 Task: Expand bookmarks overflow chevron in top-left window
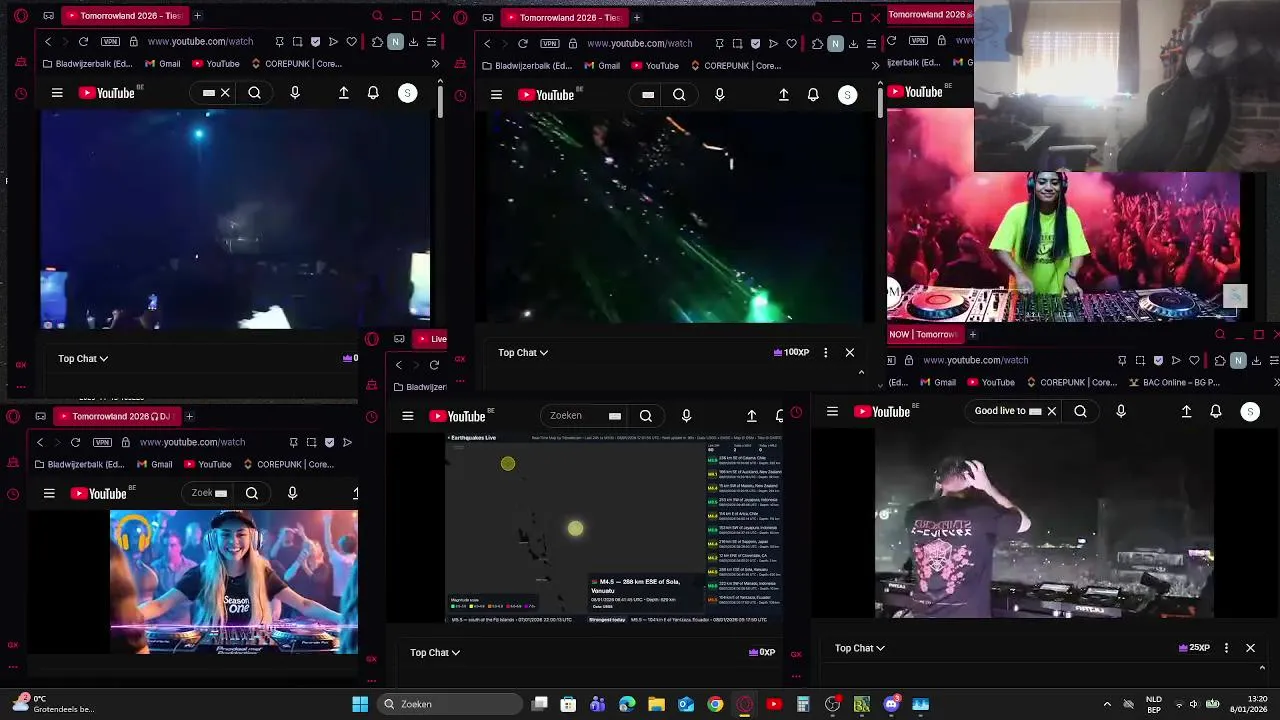tap(435, 64)
